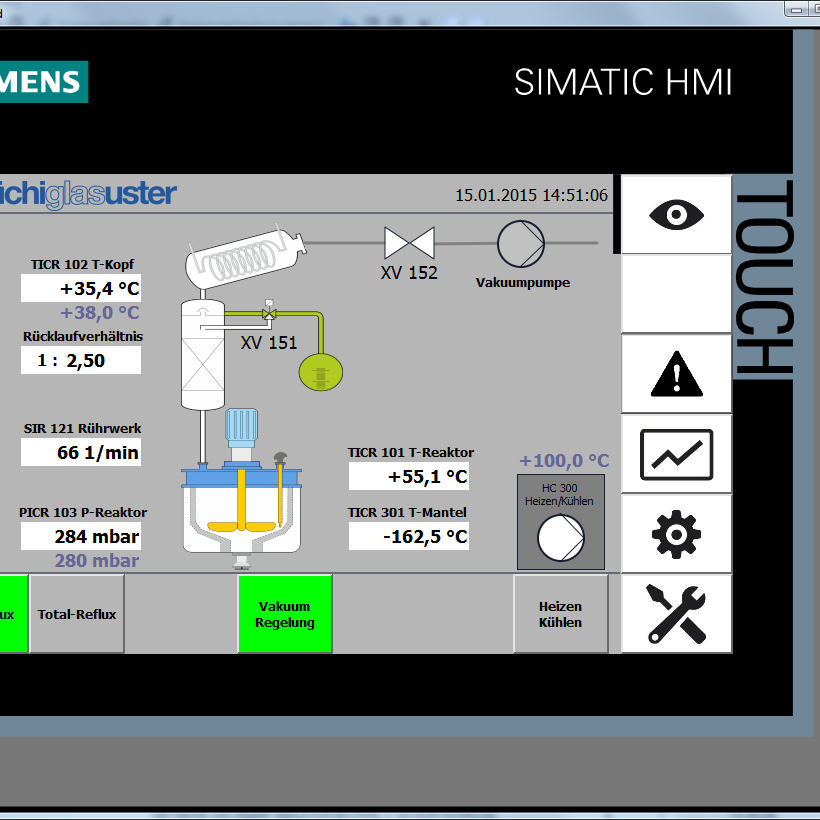Click the Siemens logo
Viewport: 820px width, 820px height.
[x=43, y=82]
